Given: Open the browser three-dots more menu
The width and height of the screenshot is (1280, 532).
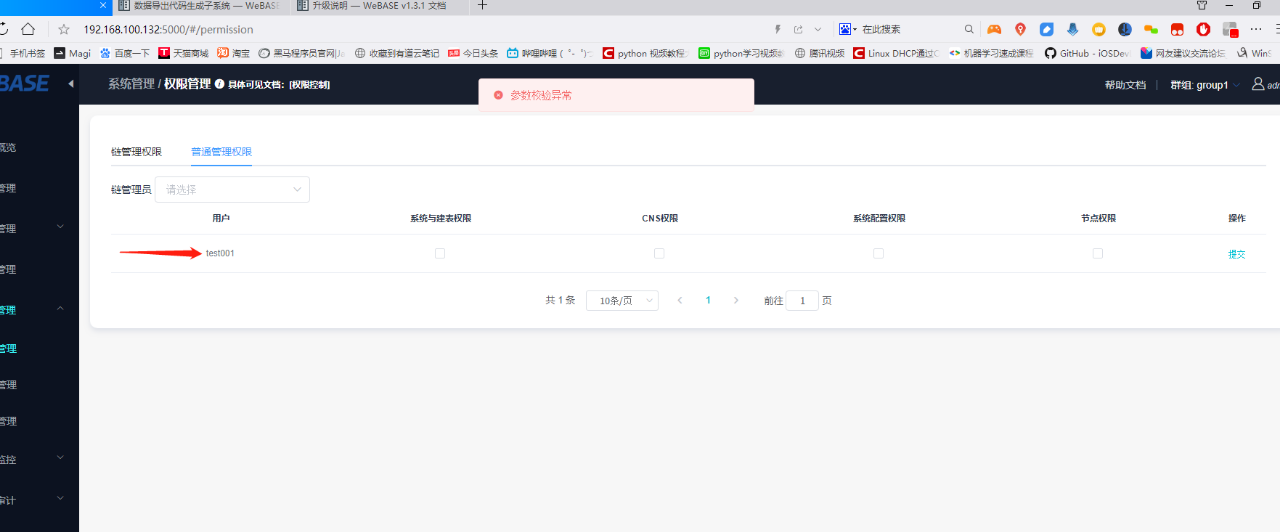Looking at the screenshot, I should pyautogui.click(x=1256, y=29).
